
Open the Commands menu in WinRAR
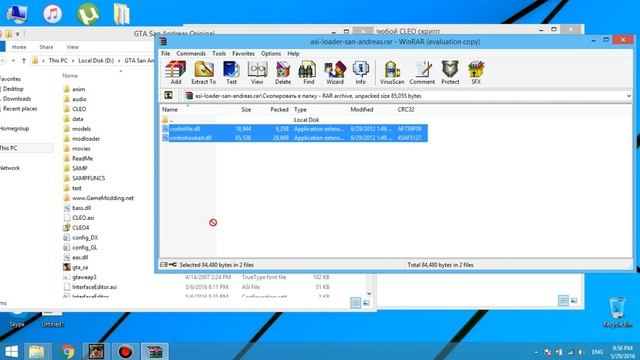[x=191, y=53]
